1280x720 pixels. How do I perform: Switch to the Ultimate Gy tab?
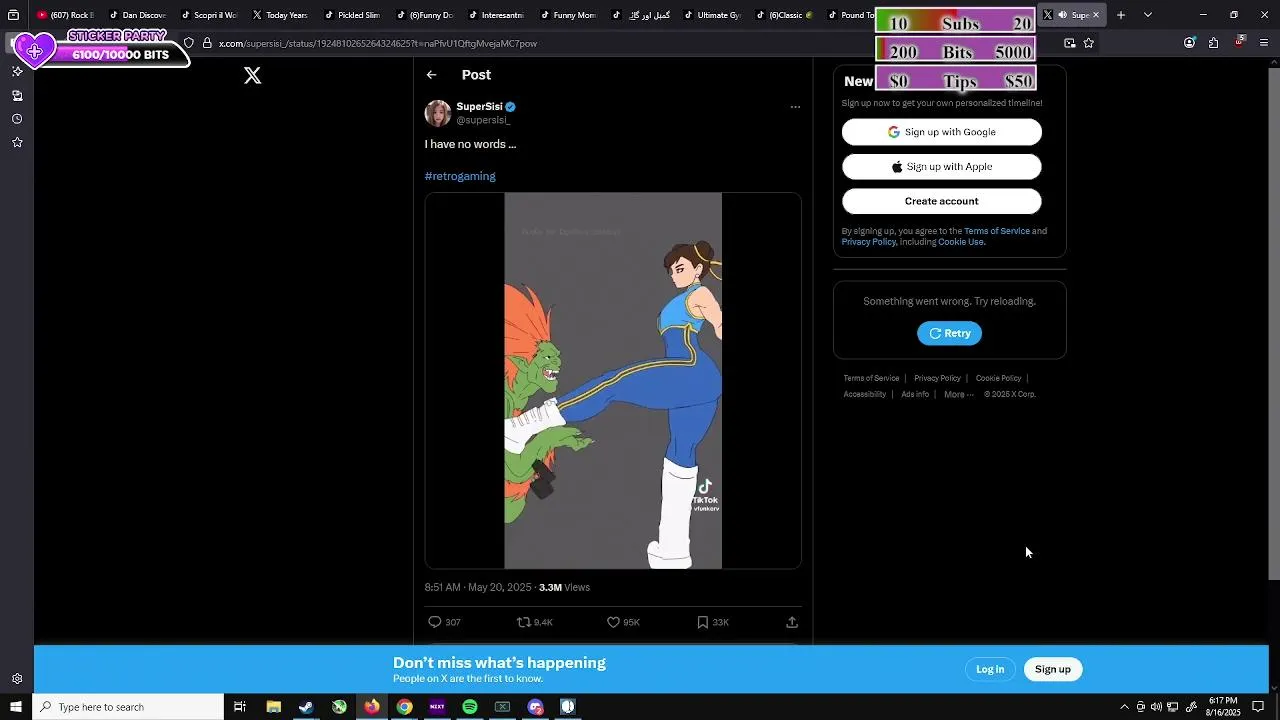coord(712,15)
